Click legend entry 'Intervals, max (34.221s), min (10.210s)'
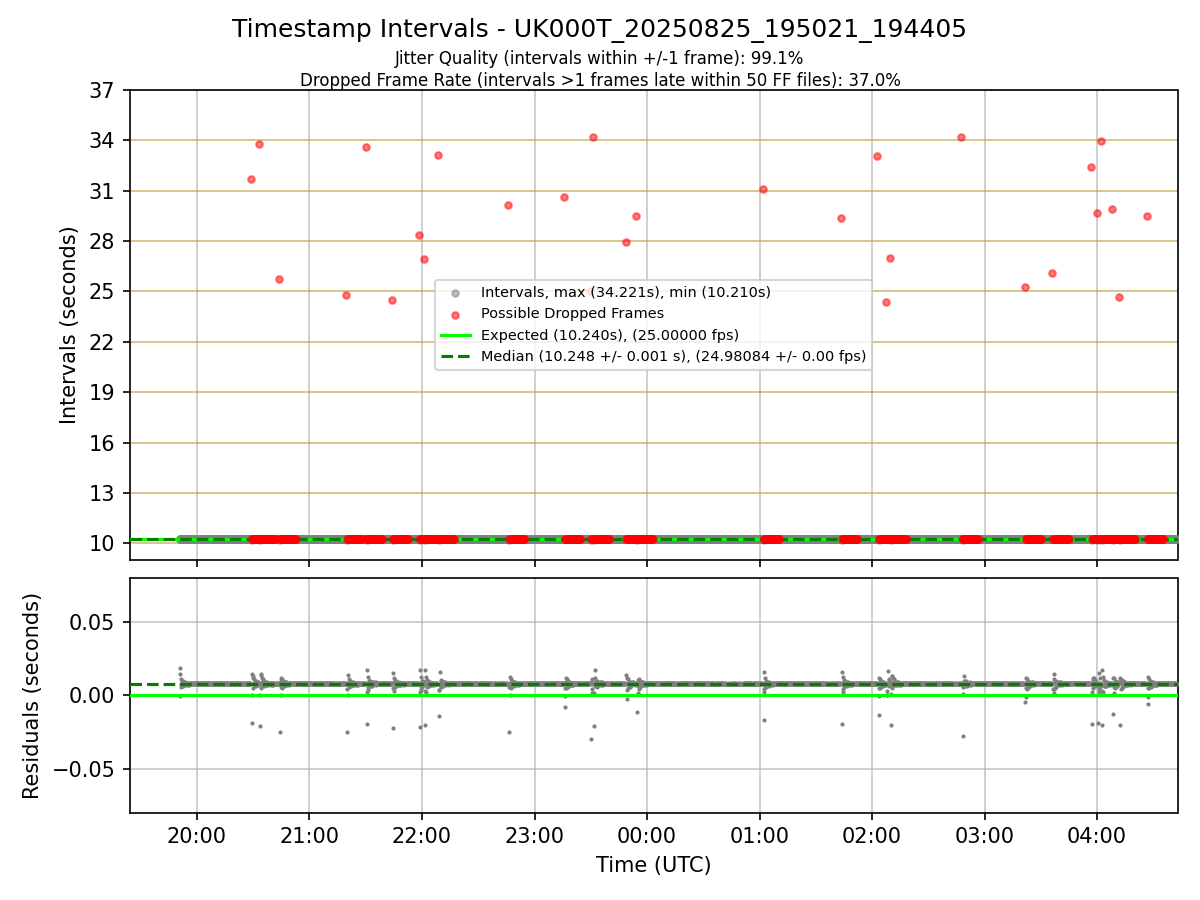Image resolution: width=1200 pixels, height=900 pixels. tap(626, 292)
